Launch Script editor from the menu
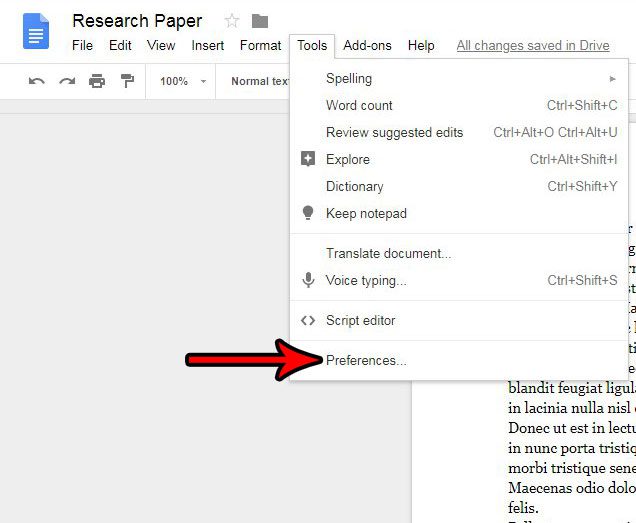The height and width of the screenshot is (523, 636). (x=360, y=321)
